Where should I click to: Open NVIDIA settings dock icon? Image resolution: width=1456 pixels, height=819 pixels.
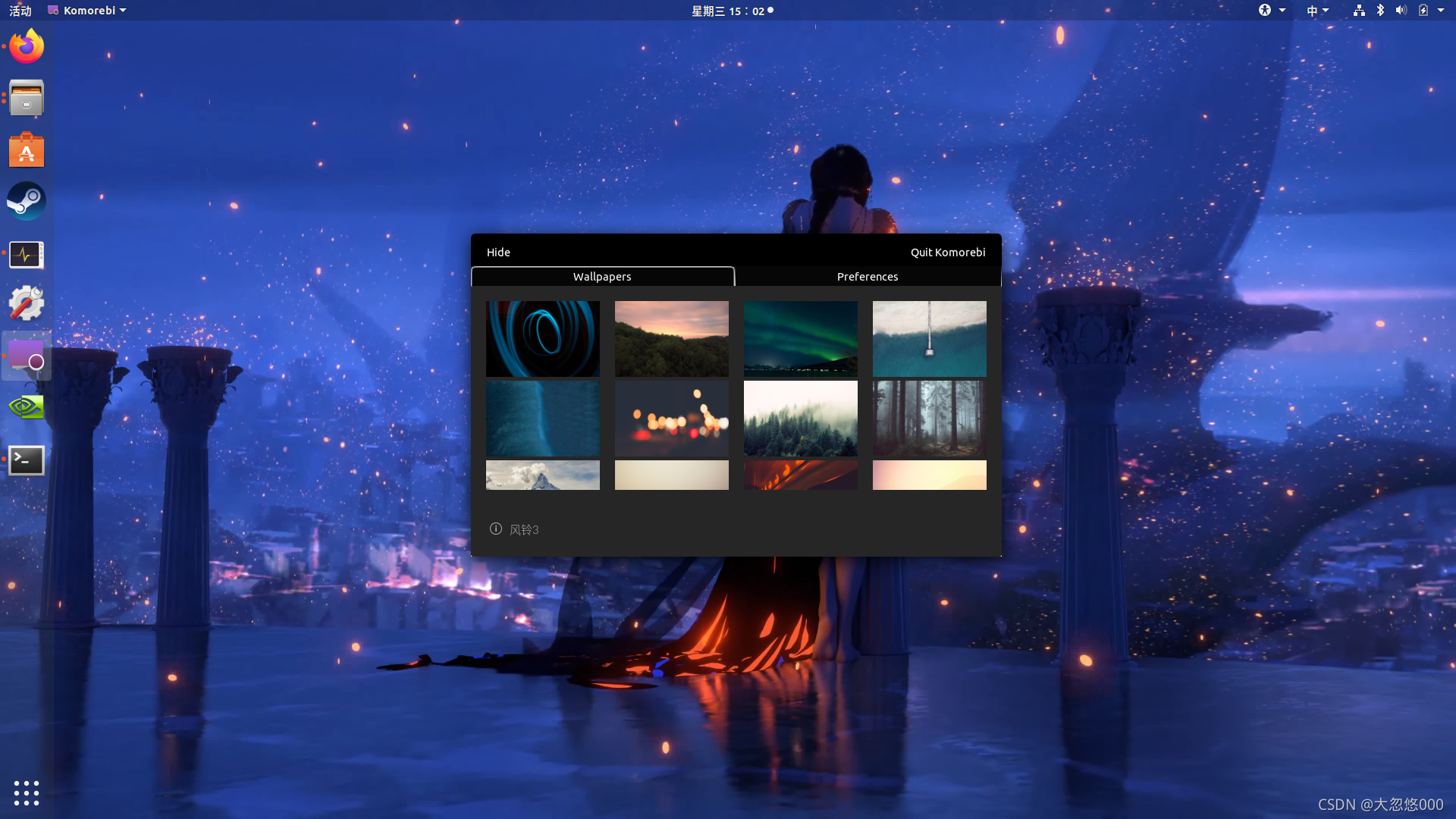click(27, 407)
